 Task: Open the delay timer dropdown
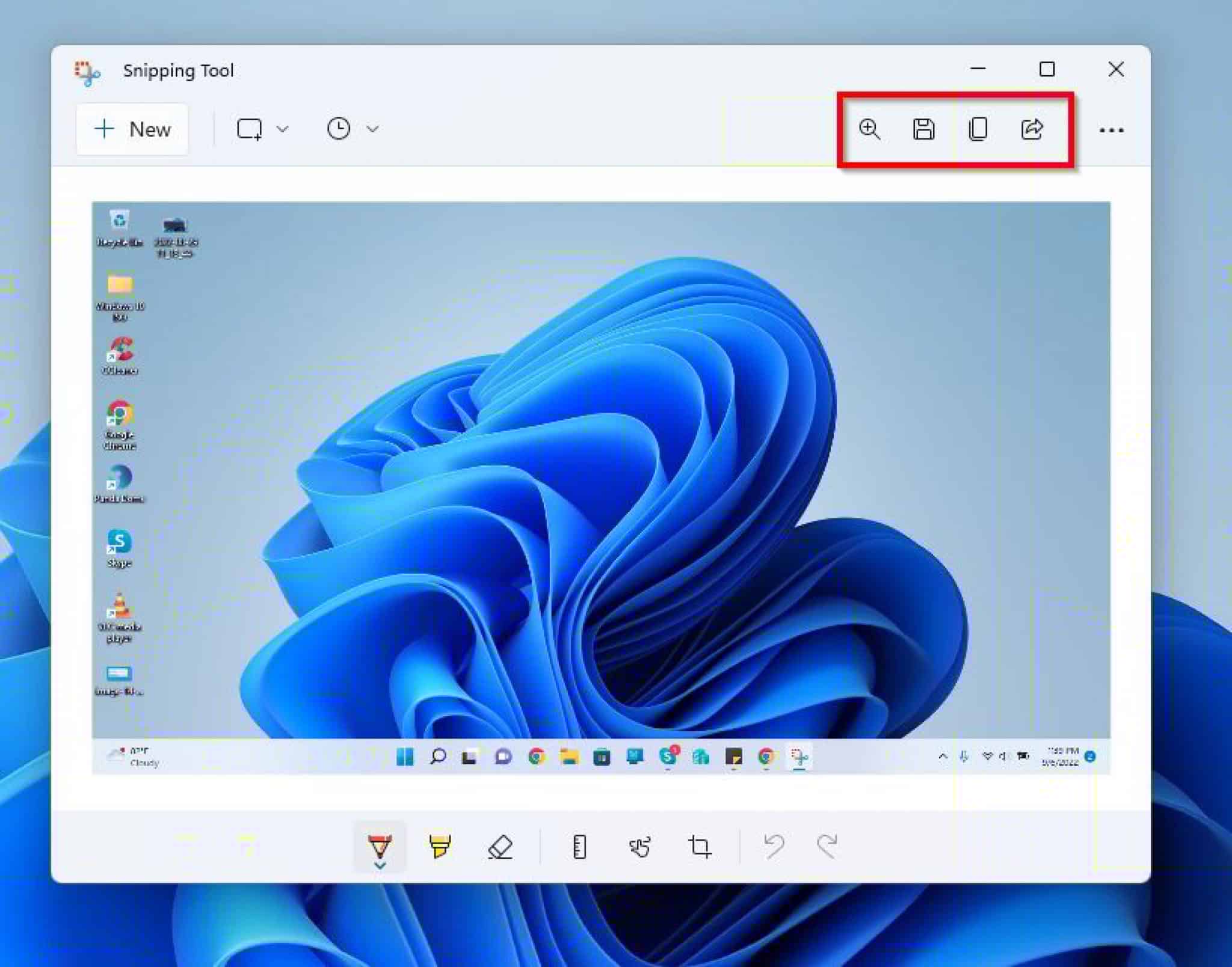(x=353, y=129)
